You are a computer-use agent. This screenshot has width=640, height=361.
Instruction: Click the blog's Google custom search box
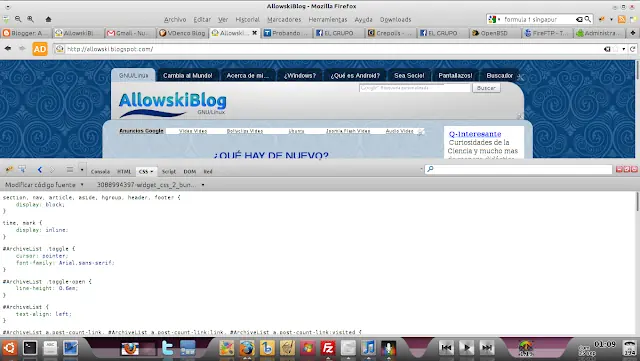415,88
